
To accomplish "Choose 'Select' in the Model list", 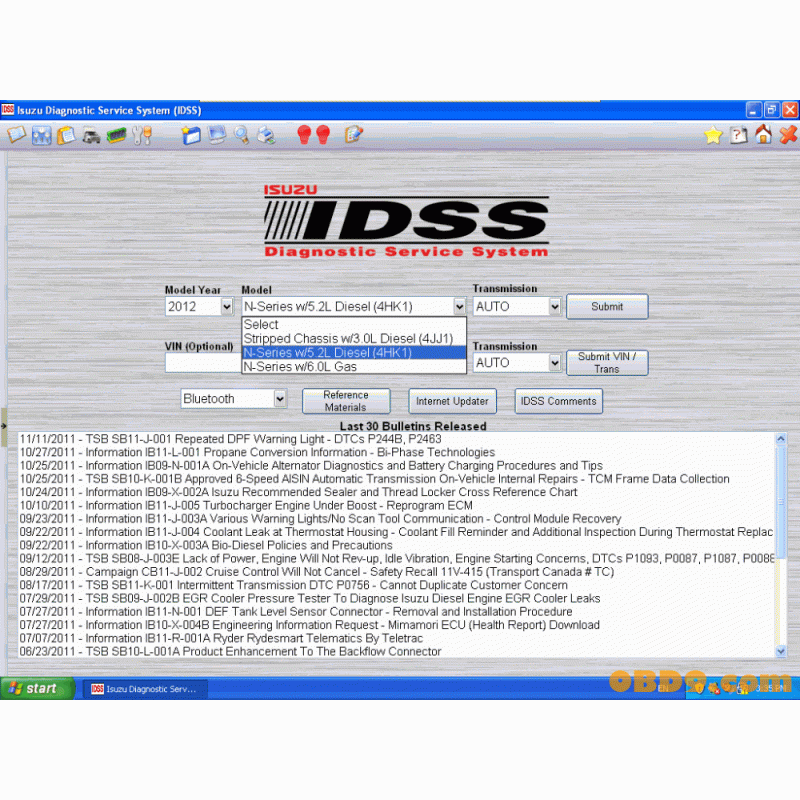I will tap(354, 324).
